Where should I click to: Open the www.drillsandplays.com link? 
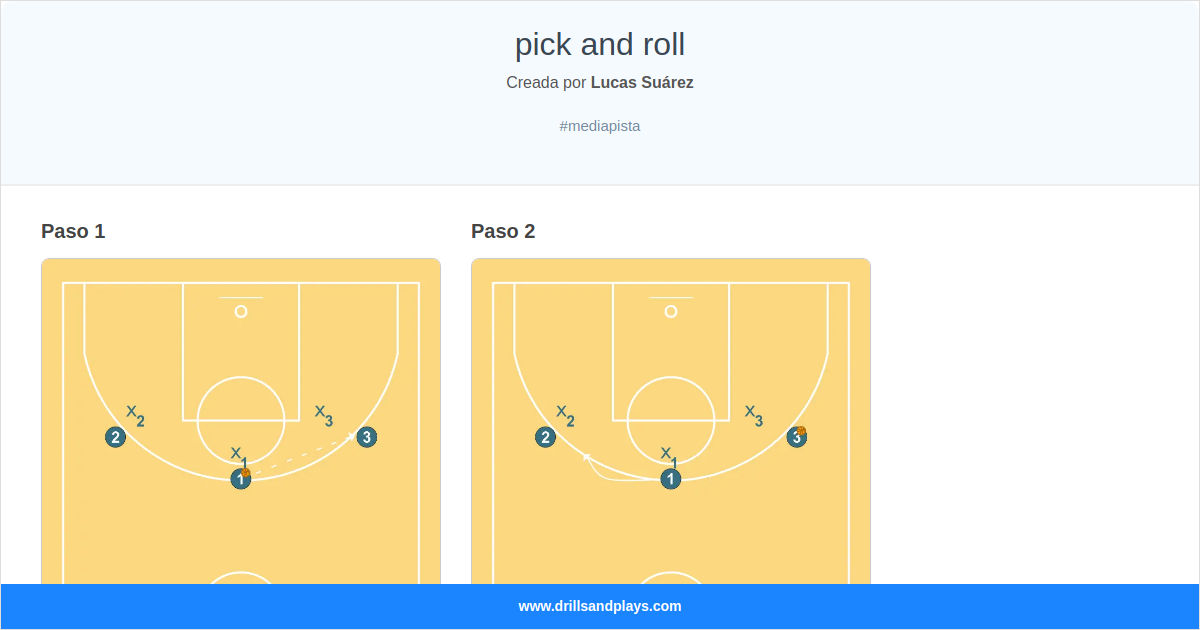(x=600, y=606)
